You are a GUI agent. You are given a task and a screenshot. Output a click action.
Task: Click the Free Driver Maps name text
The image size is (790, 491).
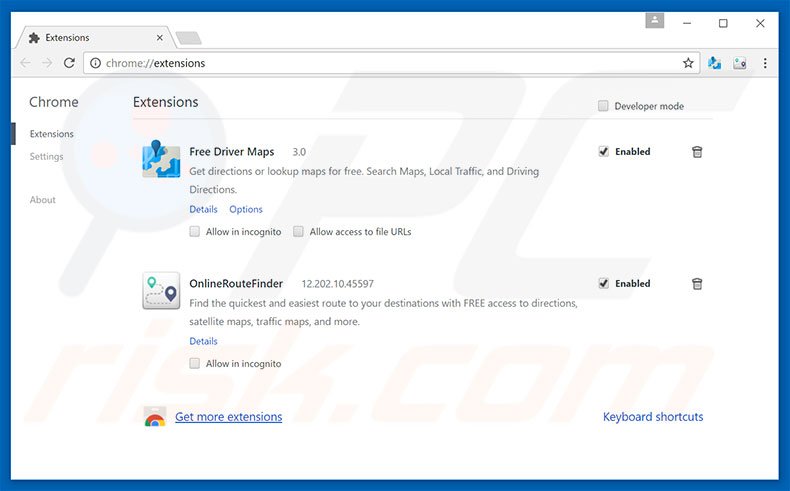coord(232,152)
